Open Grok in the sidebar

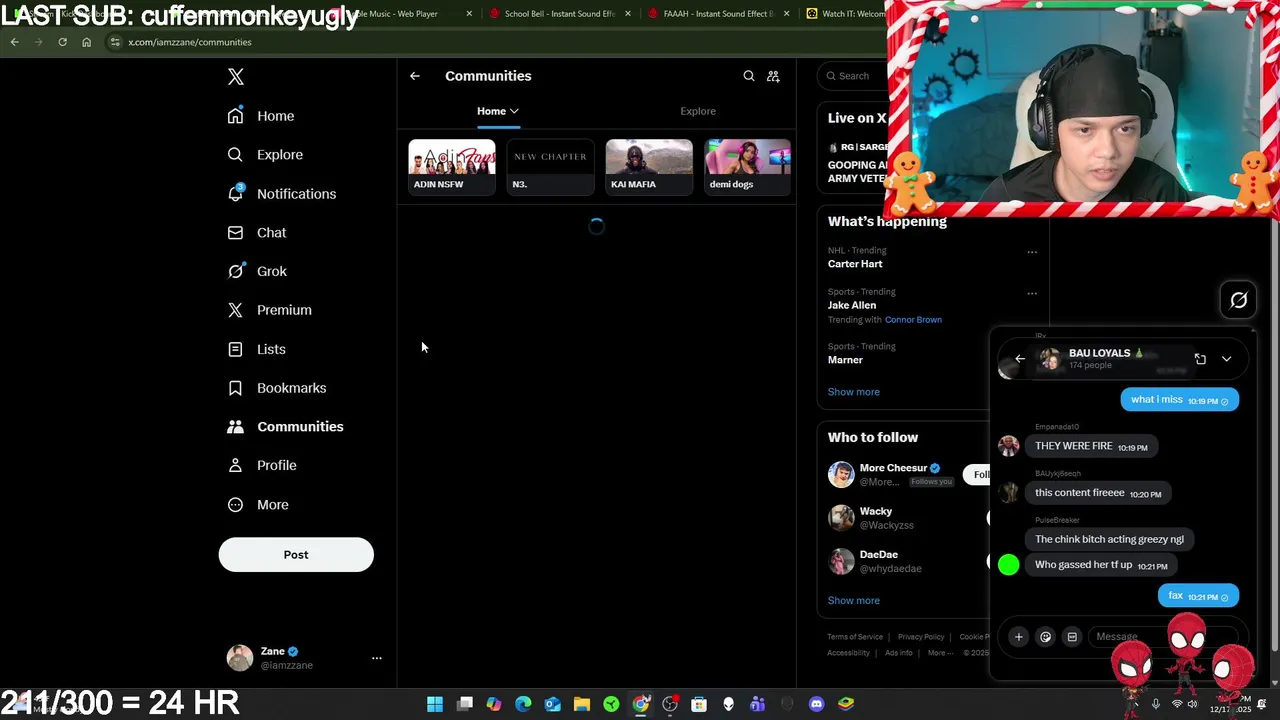[257, 271]
